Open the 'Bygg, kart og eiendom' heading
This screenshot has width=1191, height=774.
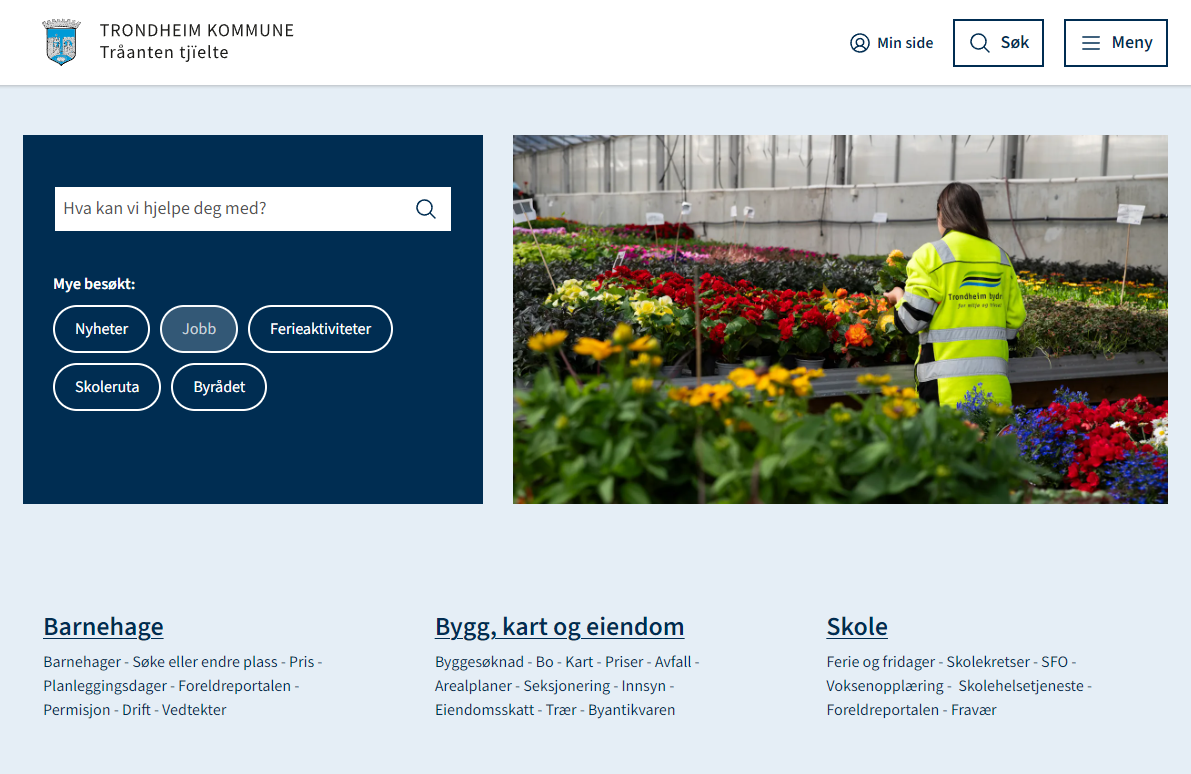(x=559, y=627)
